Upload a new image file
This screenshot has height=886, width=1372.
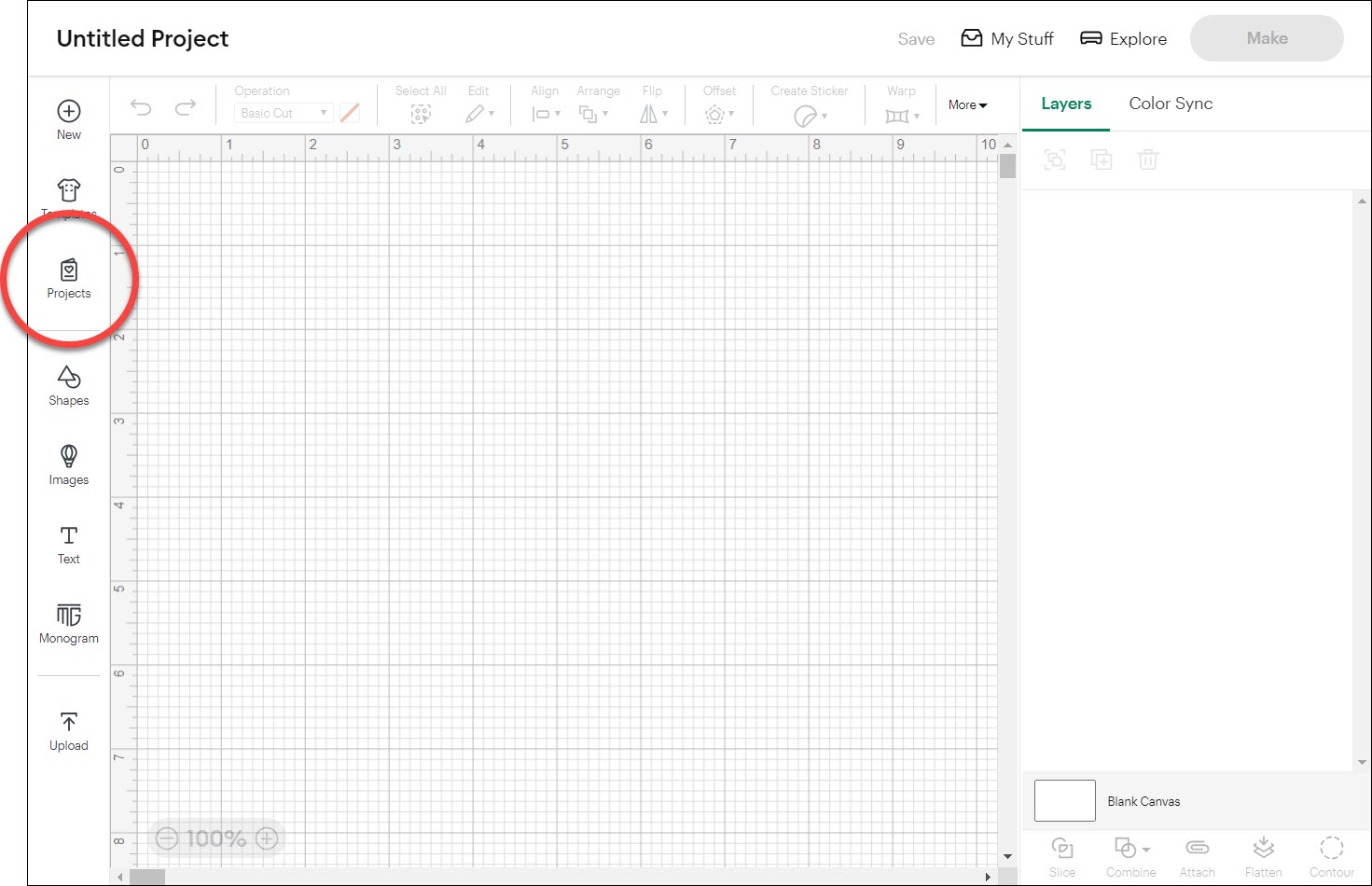click(x=68, y=729)
